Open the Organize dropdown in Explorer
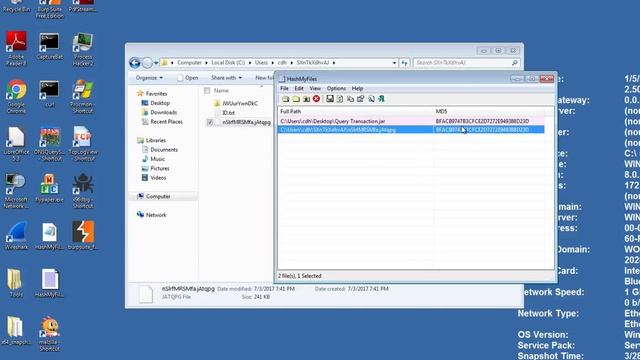Screen dimensions: 640x360 149,78
